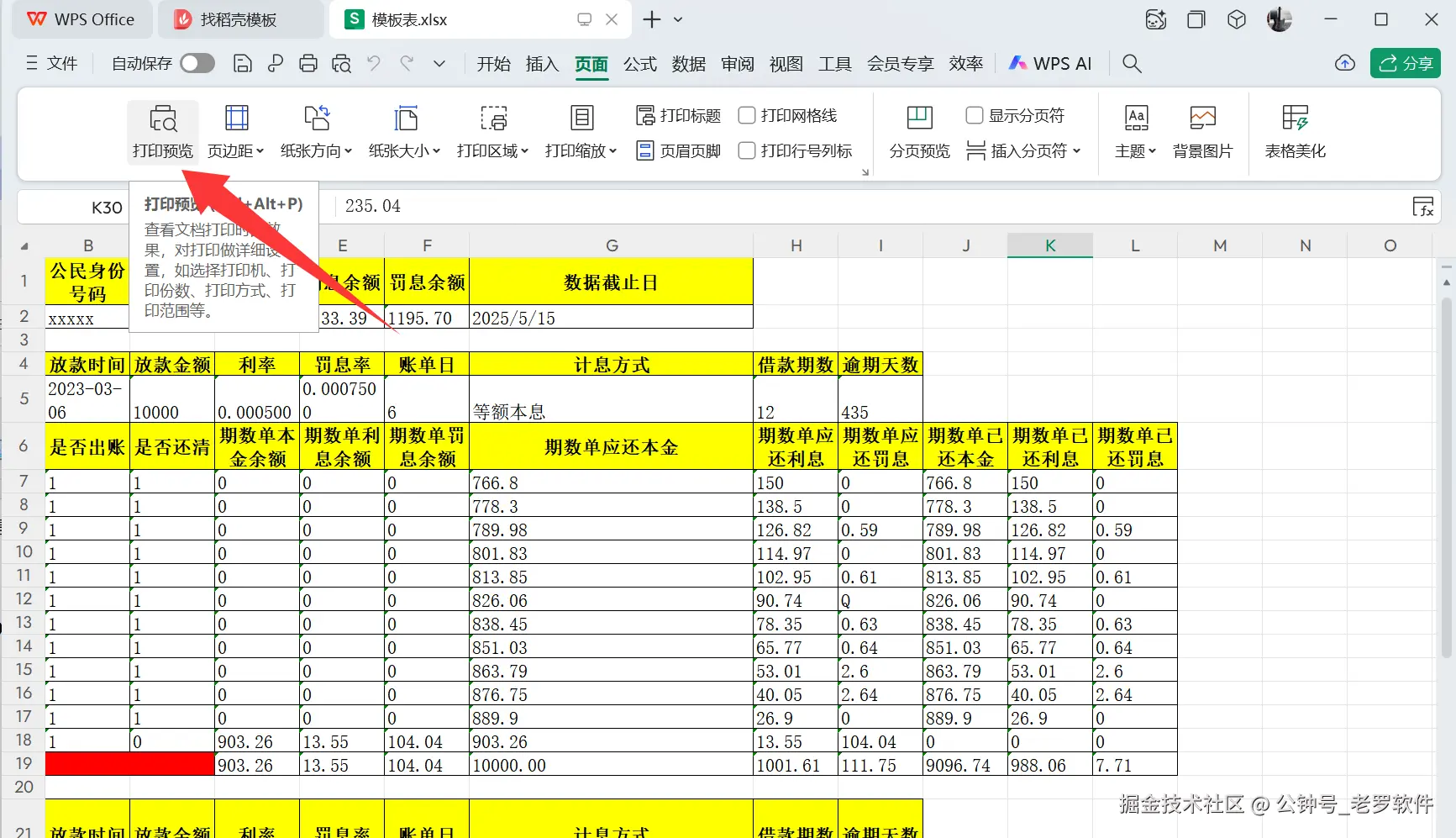Select cell with value 10000.00
This screenshot has height=838, width=1456.
pyautogui.click(x=612, y=765)
